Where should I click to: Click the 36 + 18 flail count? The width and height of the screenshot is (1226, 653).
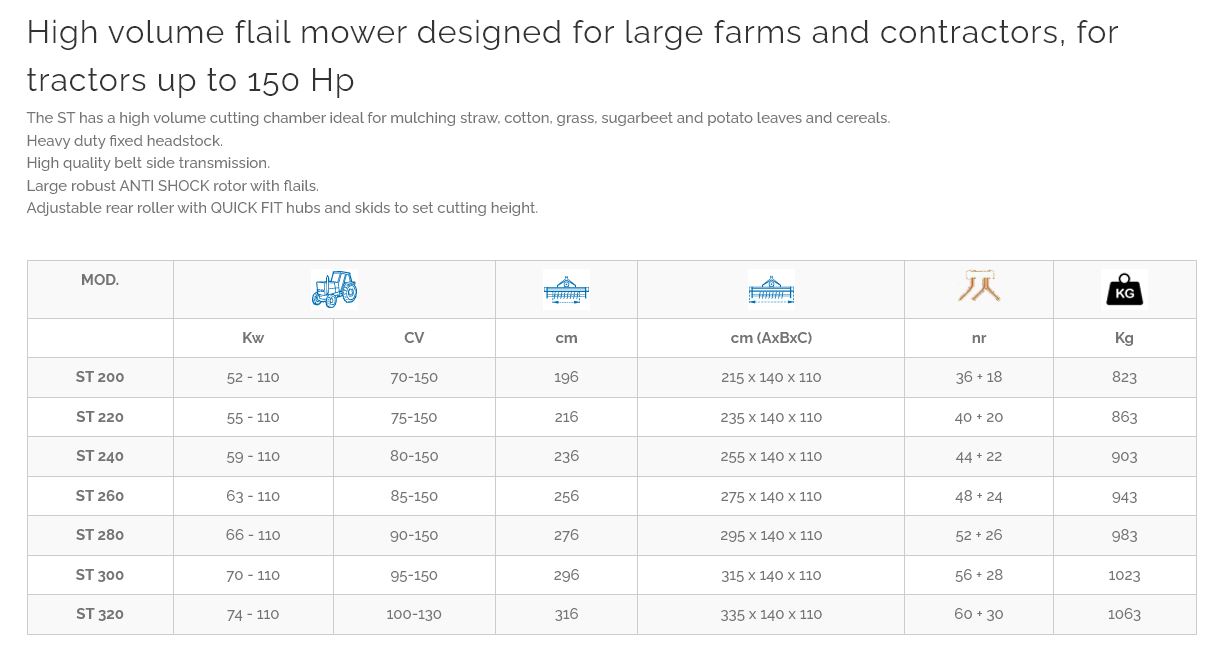point(979,377)
